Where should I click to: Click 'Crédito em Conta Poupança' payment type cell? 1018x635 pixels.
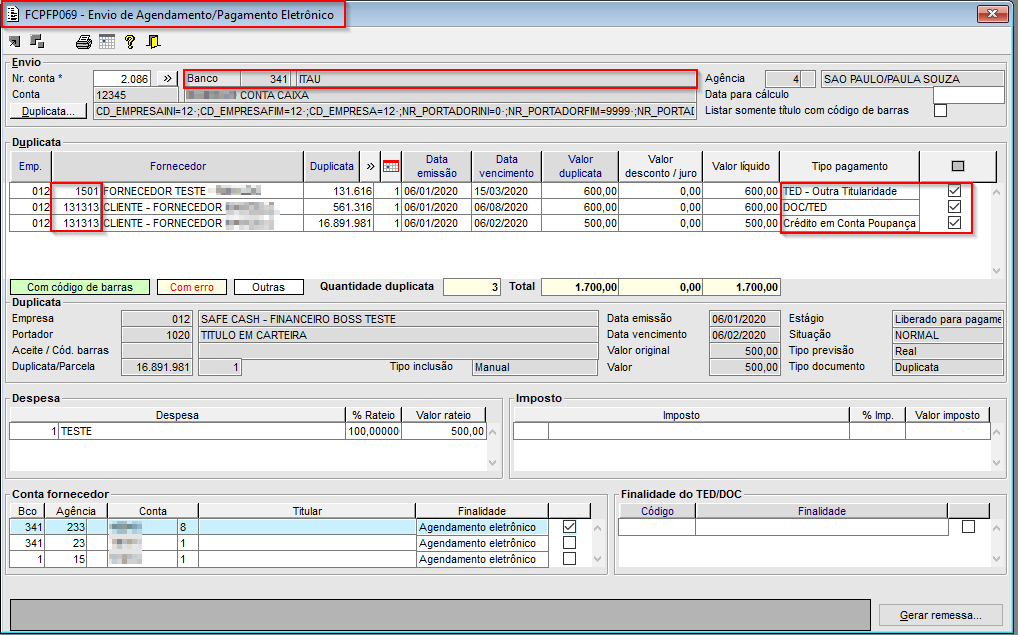tap(850, 223)
